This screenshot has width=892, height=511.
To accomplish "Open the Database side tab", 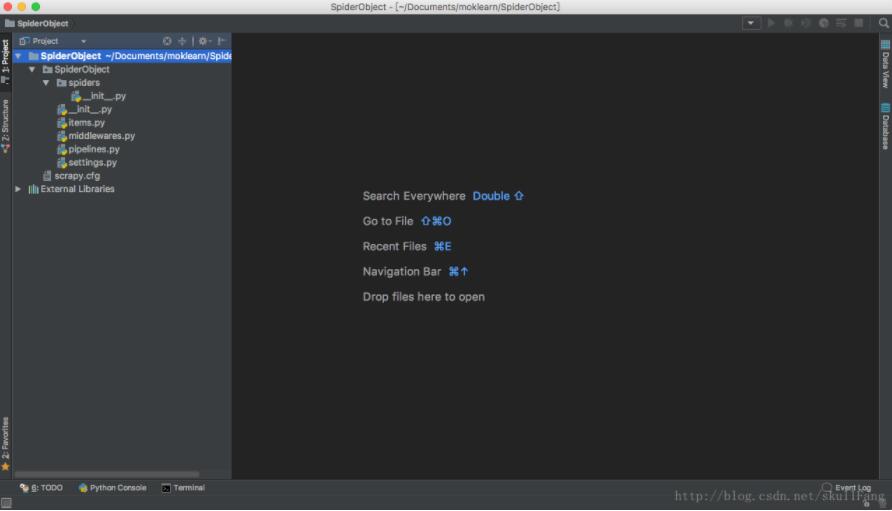I will click(885, 126).
